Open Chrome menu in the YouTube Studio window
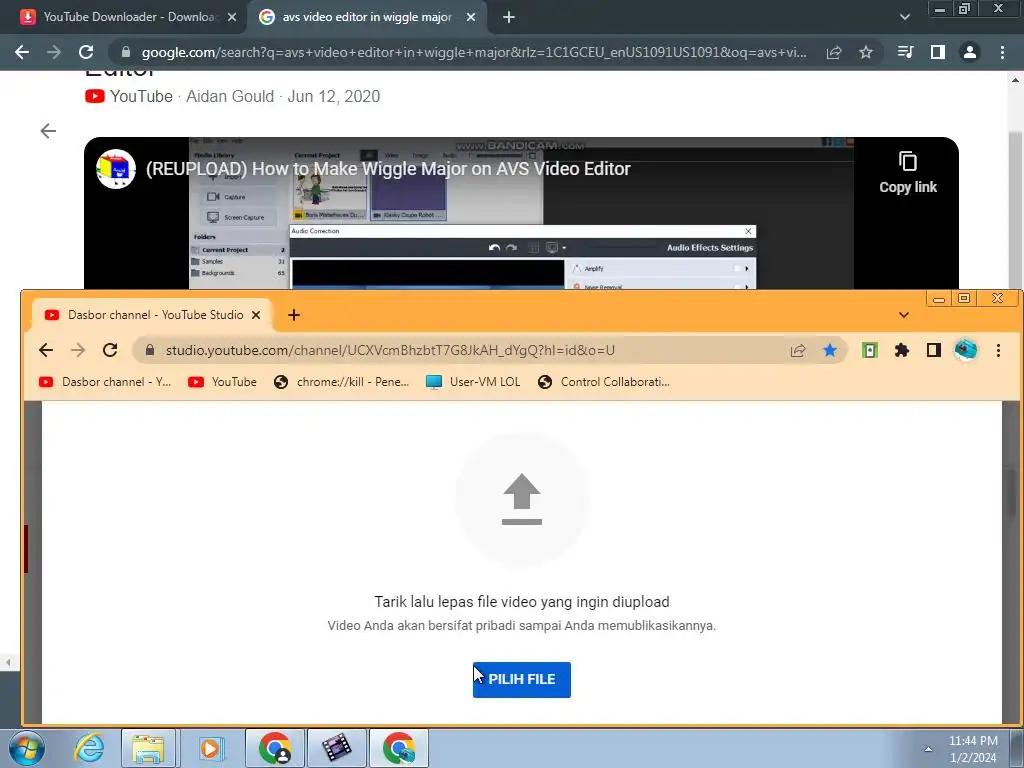 (998, 350)
